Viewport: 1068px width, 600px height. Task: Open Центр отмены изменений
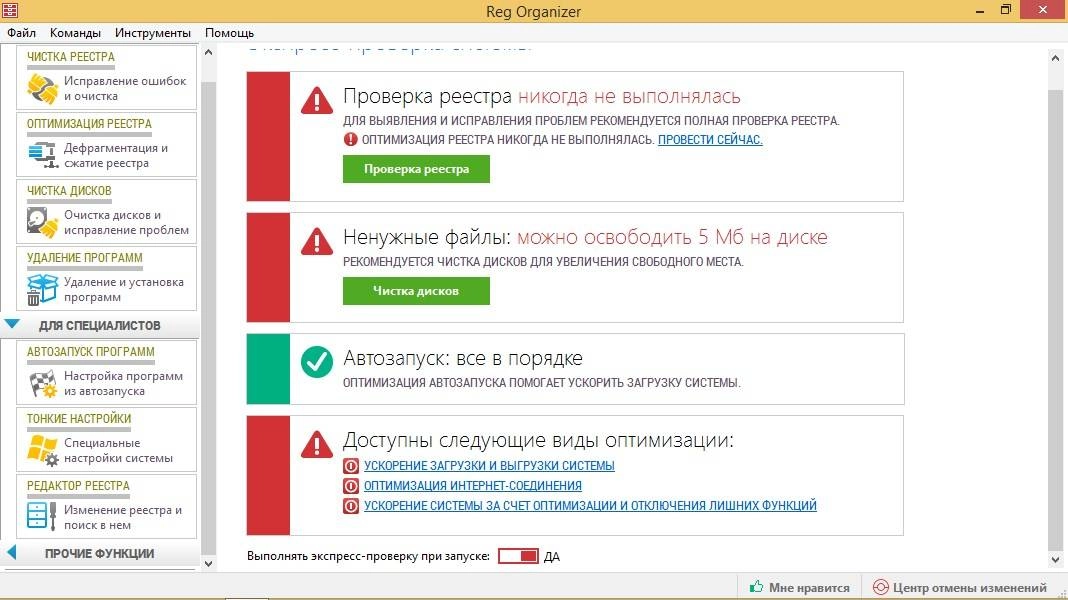point(961,587)
